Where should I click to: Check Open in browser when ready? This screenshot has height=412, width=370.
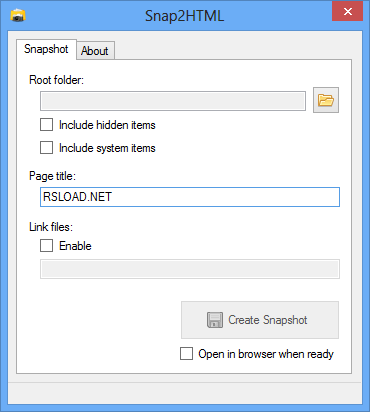[186, 354]
